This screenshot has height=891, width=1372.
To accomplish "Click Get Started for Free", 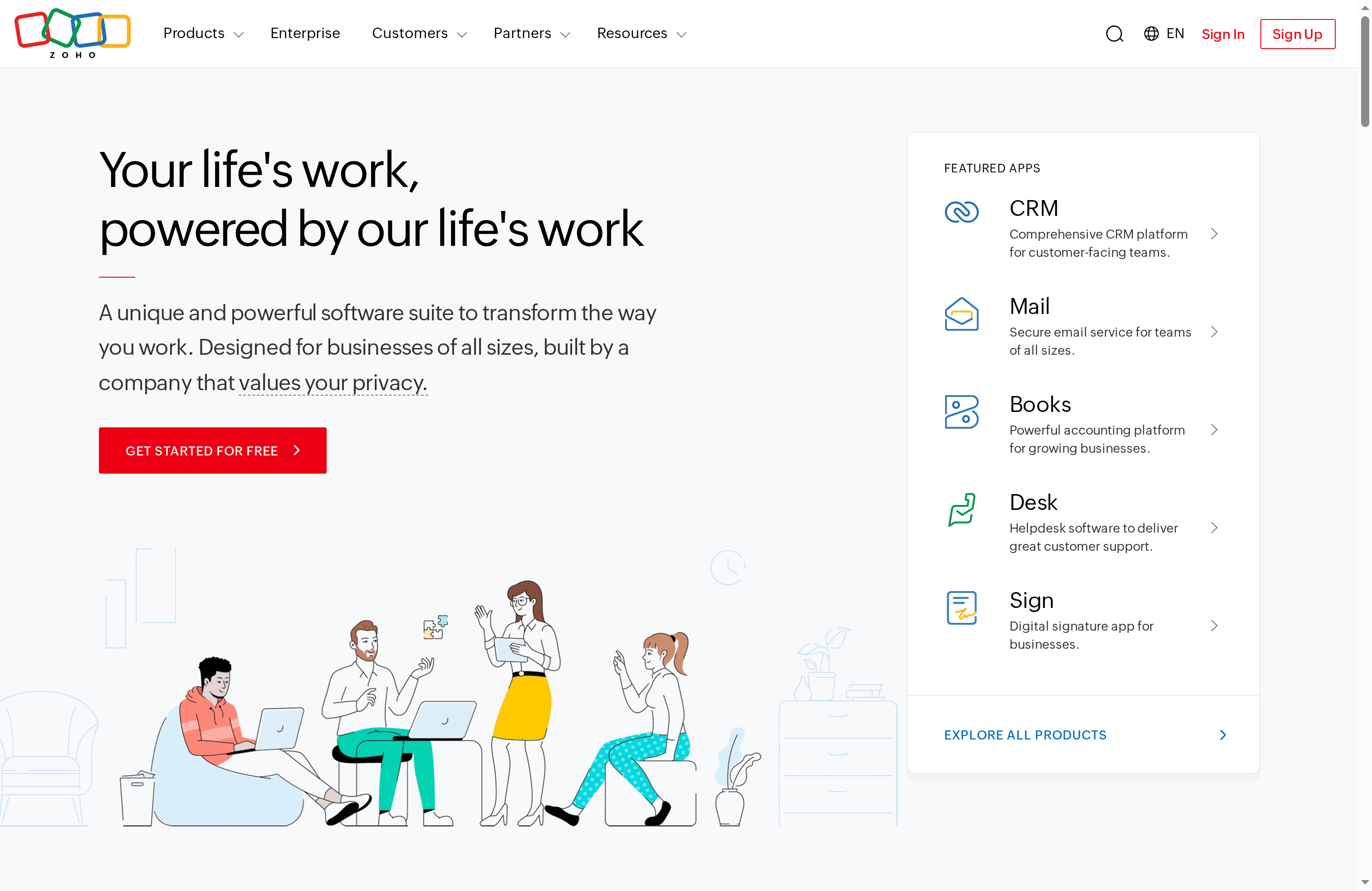I will pyautogui.click(x=212, y=450).
